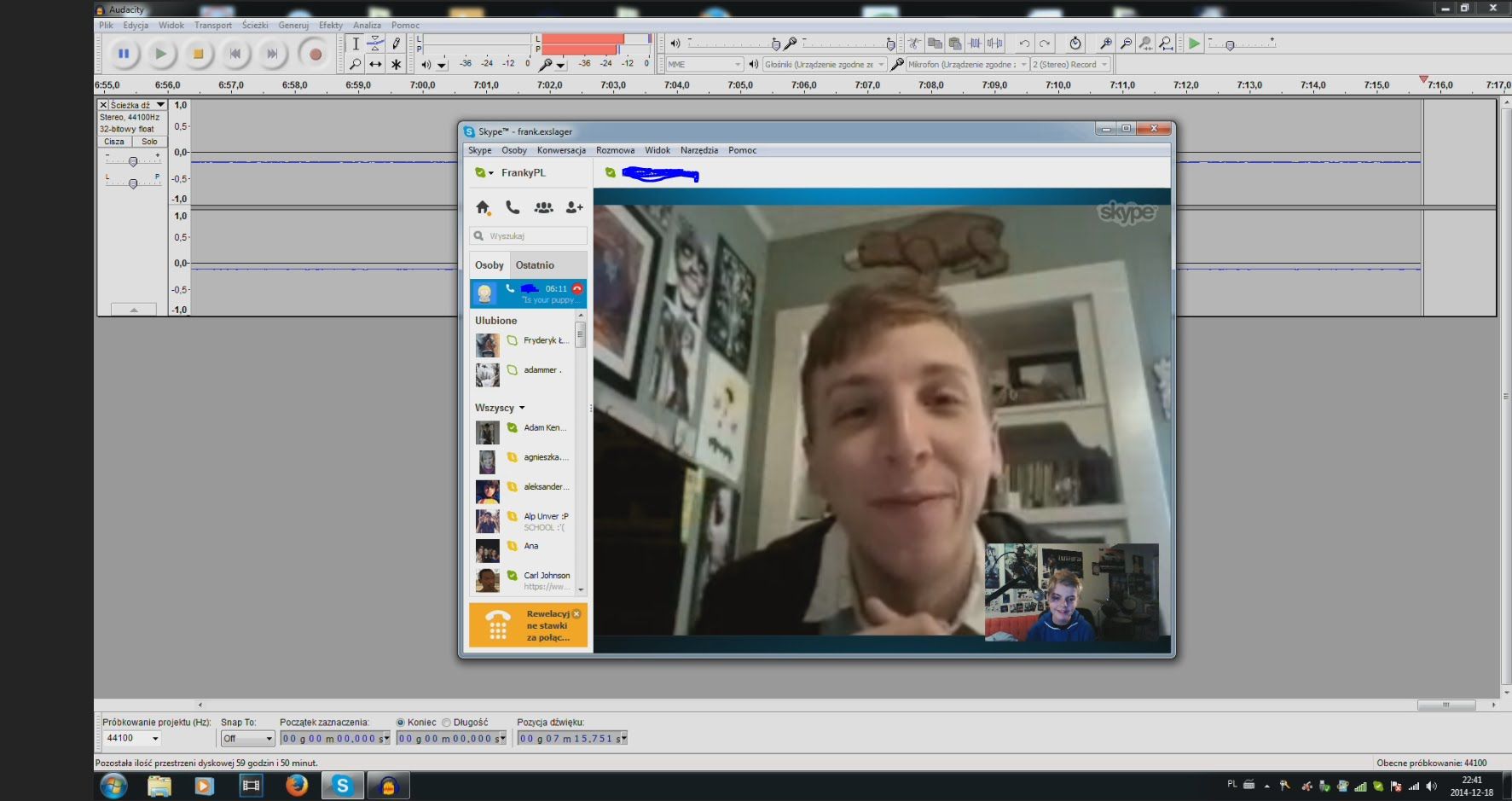
Task: Click the Zoom In magnifier icon
Action: (1106, 44)
